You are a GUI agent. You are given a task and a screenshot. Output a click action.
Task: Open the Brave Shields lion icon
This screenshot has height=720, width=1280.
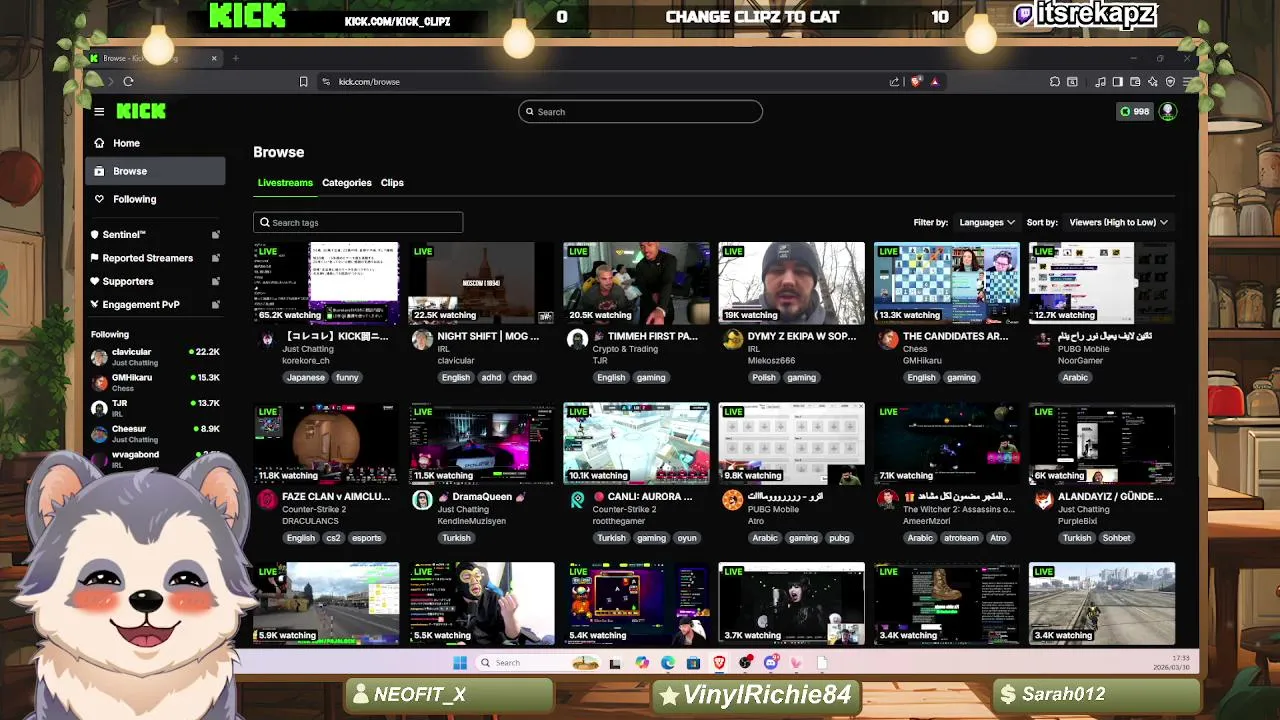pos(915,82)
